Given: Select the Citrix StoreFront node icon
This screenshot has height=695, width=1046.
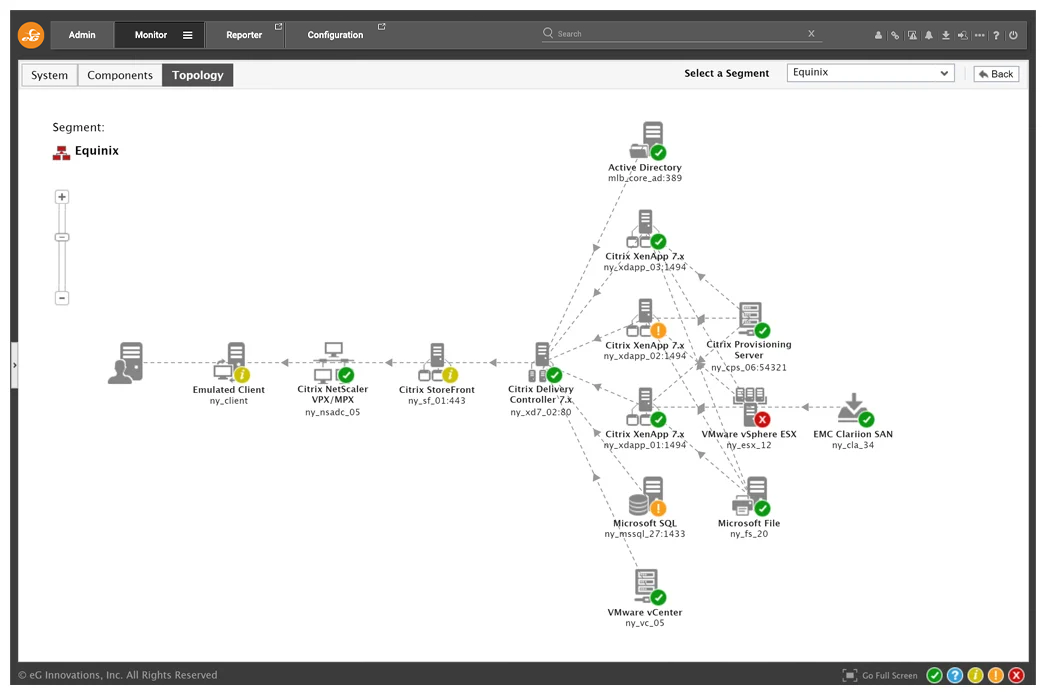Looking at the screenshot, I should pos(438,363).
